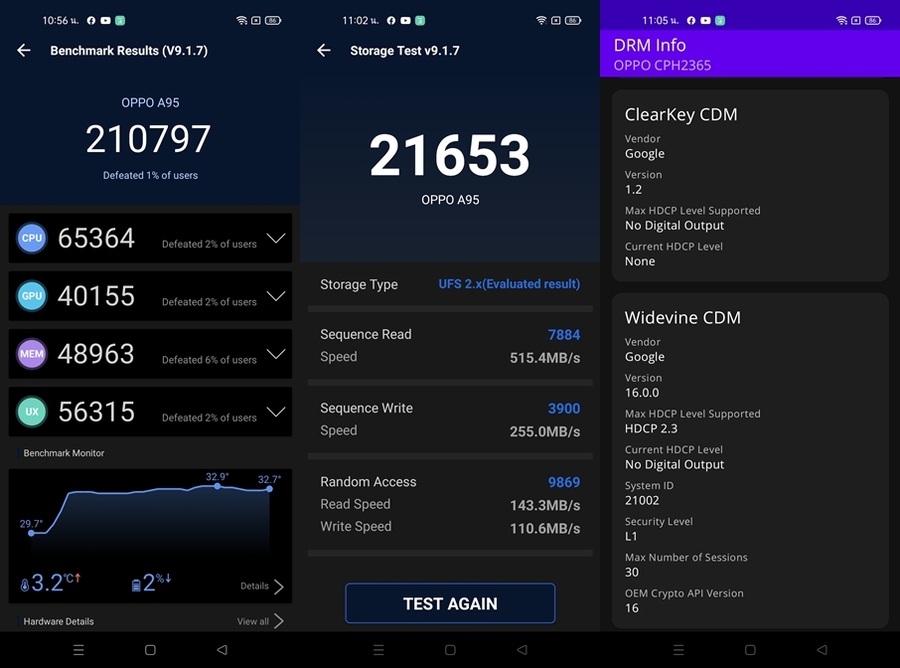900x668 pixels.
Task: Expand the MEM score details chevron
Action: (276, 354)
